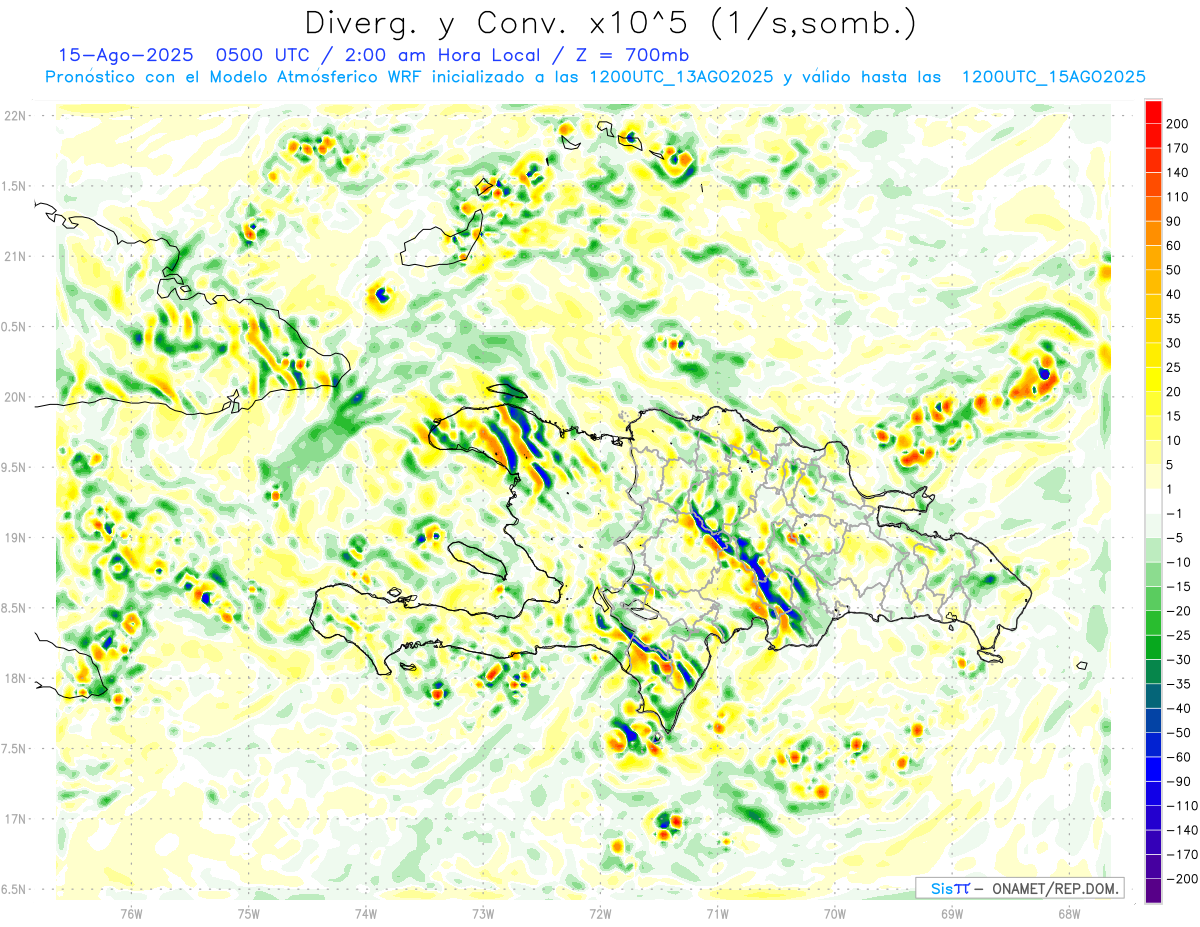The image size is (1200, 927).
Task: Click the "21N" latitude label
Action: click(15, 256)
